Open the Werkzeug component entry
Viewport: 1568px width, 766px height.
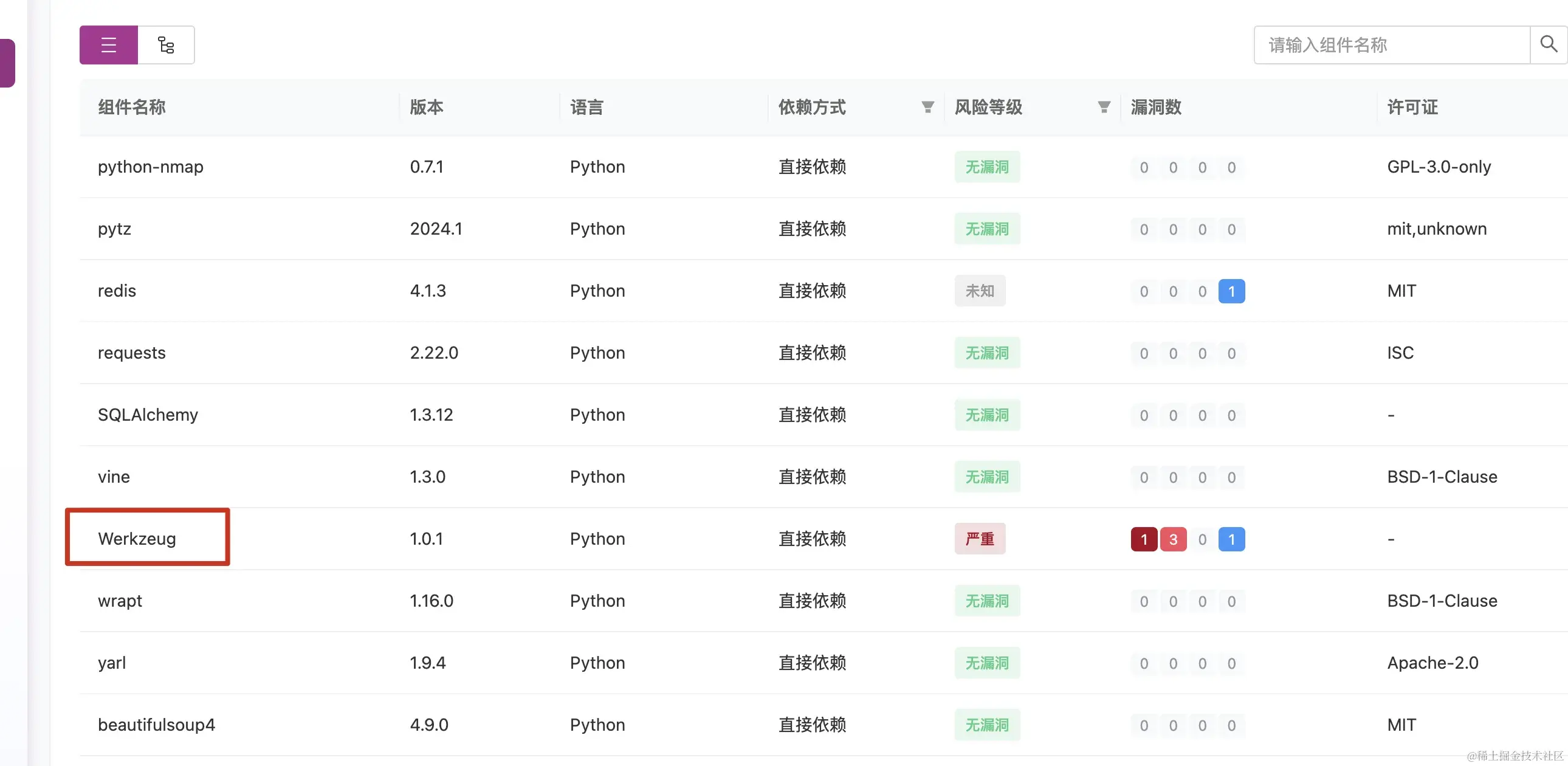(x=137, y=539)
